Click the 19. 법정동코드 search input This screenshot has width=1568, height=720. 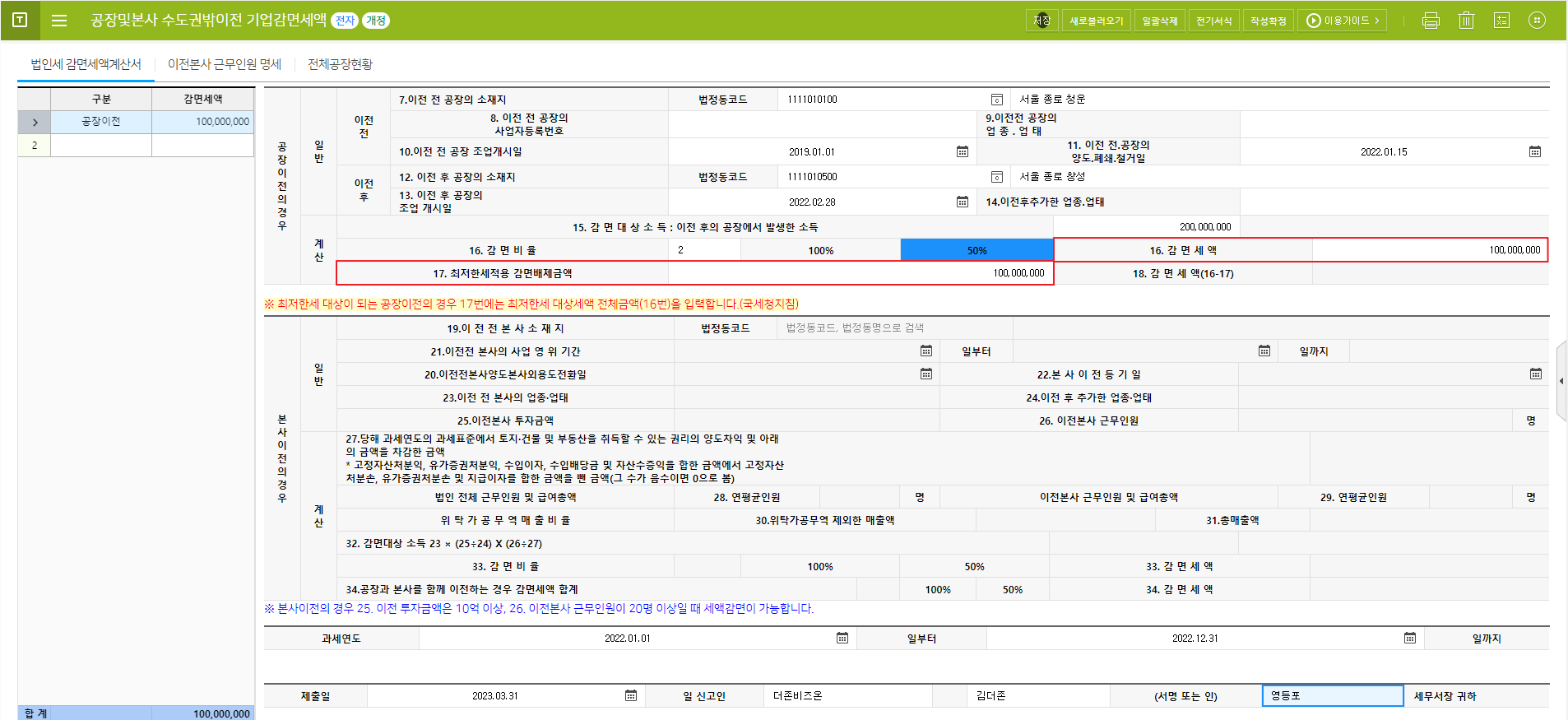(895, 328)
